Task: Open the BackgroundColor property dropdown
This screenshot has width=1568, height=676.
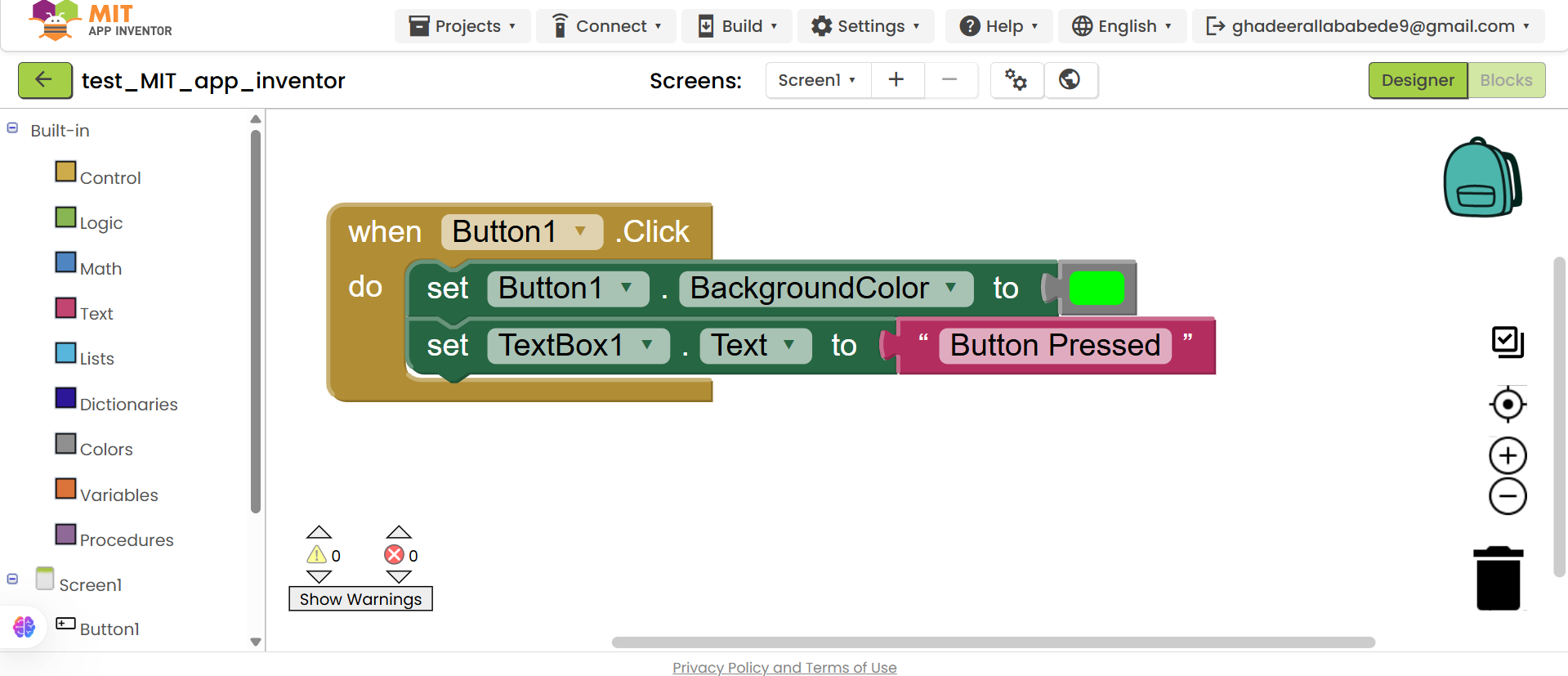Action: [x=825, y=289]
